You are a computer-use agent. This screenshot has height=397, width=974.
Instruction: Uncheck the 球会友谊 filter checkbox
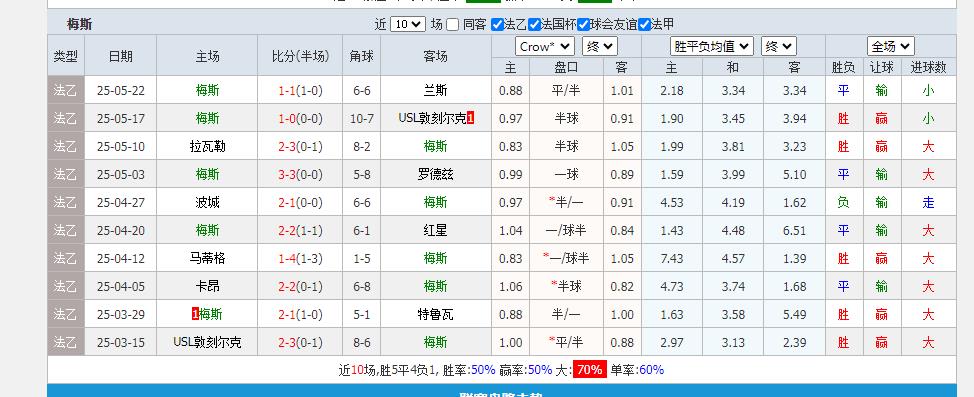coord(583,25)
